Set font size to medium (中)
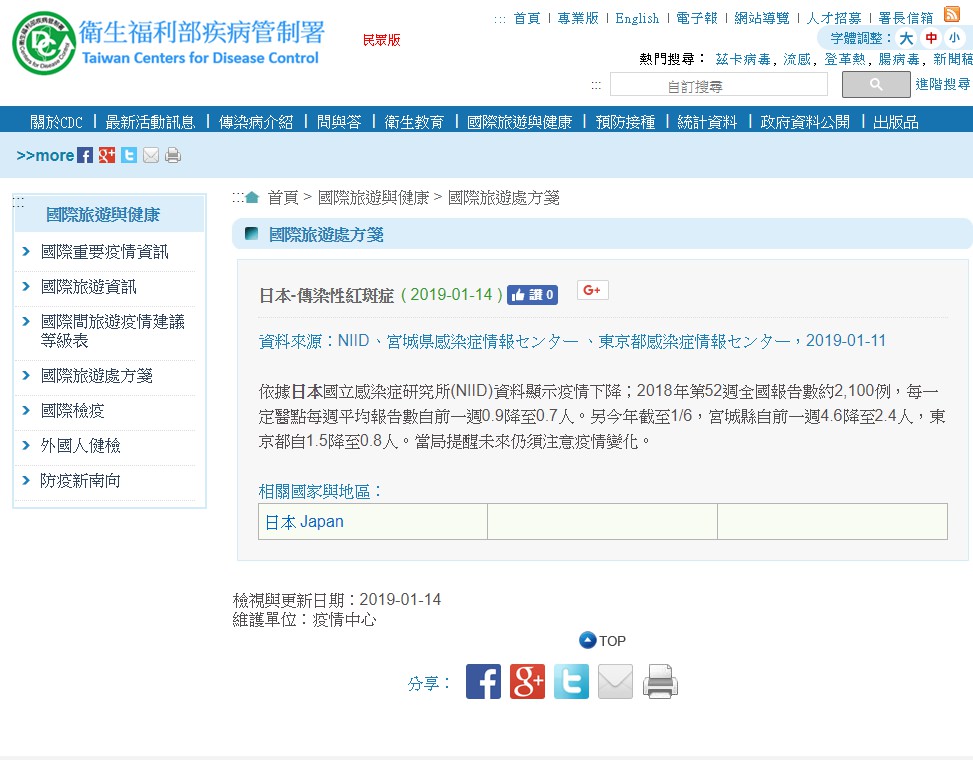 (931, 38)
